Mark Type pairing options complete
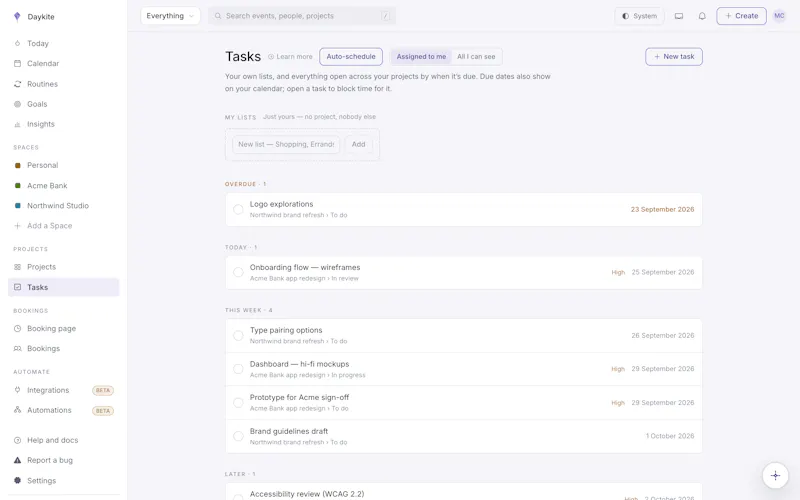 click(238, 335)
